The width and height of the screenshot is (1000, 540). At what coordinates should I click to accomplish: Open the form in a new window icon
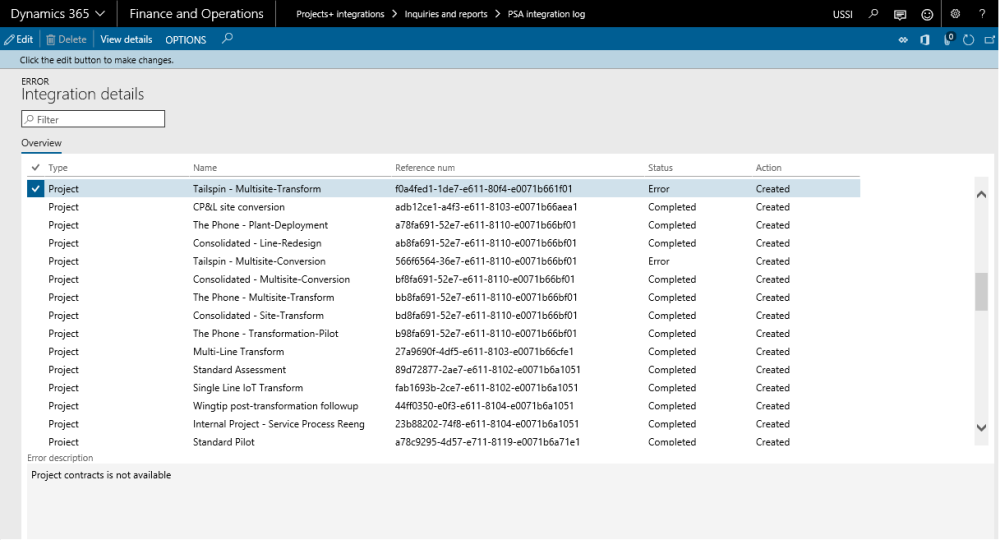point(990,40)
